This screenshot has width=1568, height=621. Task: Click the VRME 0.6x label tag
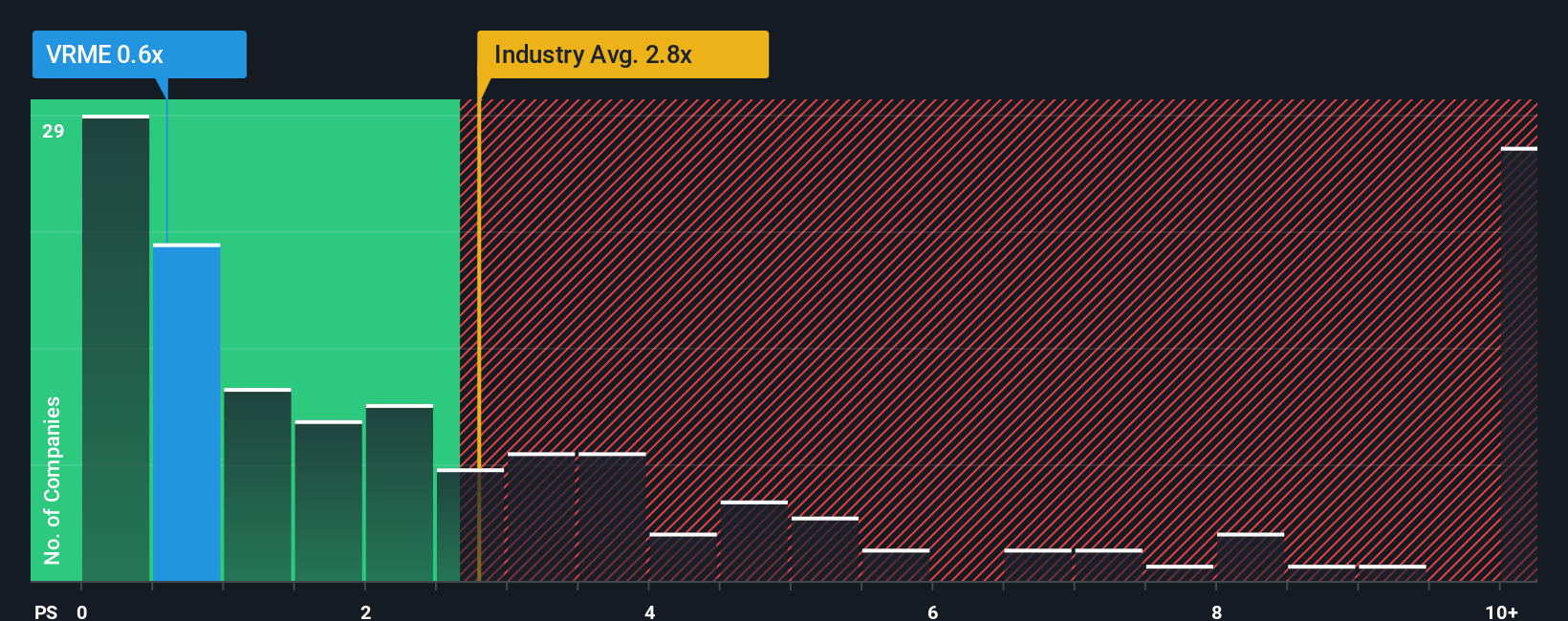140,54
